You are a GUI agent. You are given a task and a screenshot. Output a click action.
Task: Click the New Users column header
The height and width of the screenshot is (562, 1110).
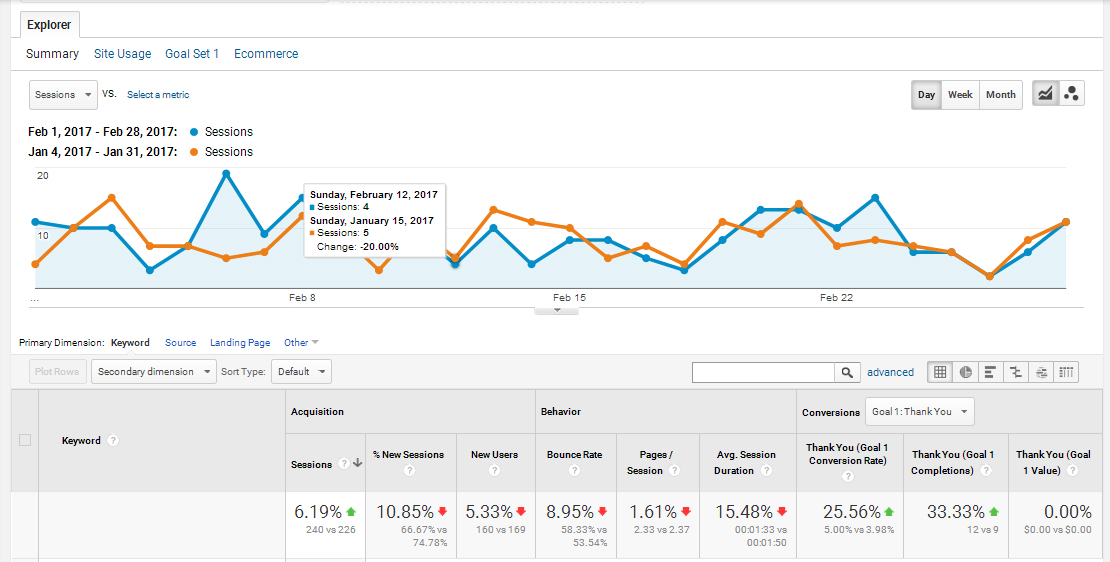[x=494, y=454]
